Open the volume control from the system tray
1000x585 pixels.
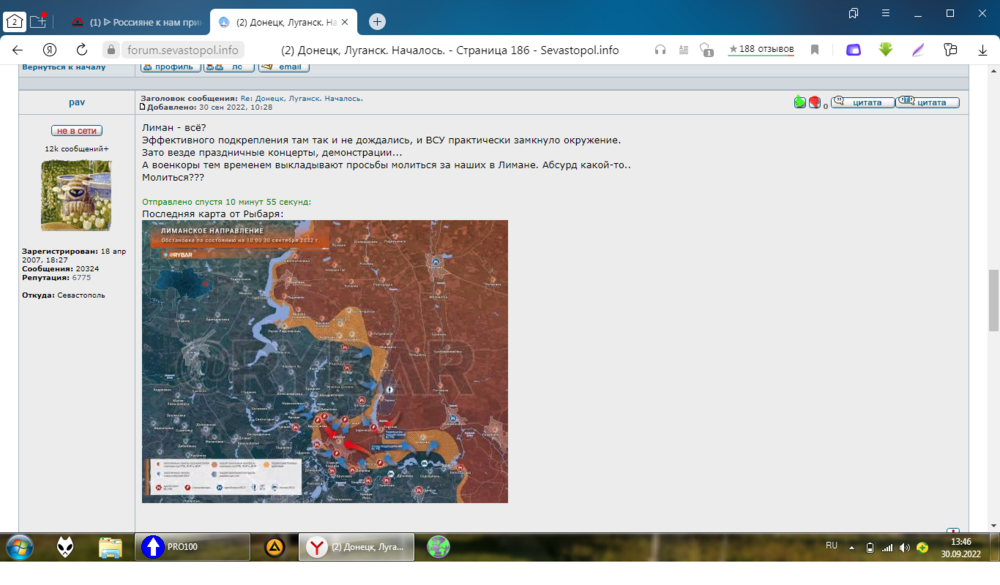pos(906,547)
